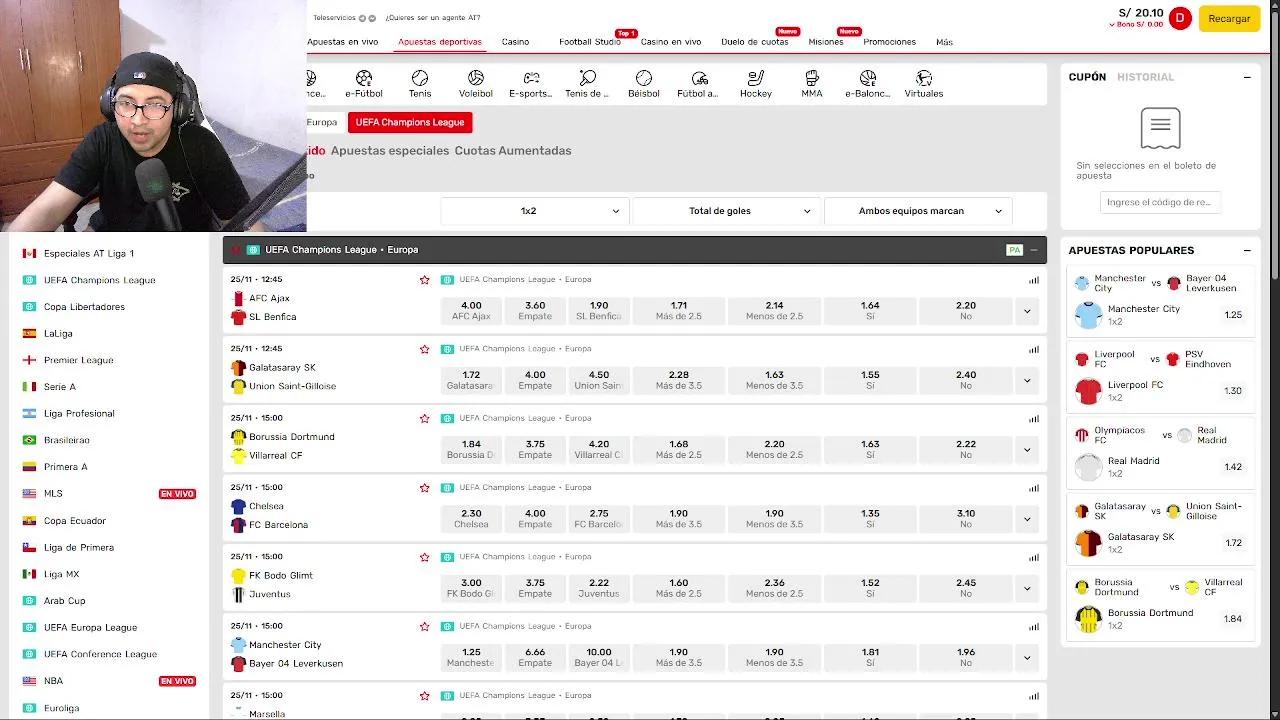Click the Recargar button
The image size is (1280, 720).
1229,18
